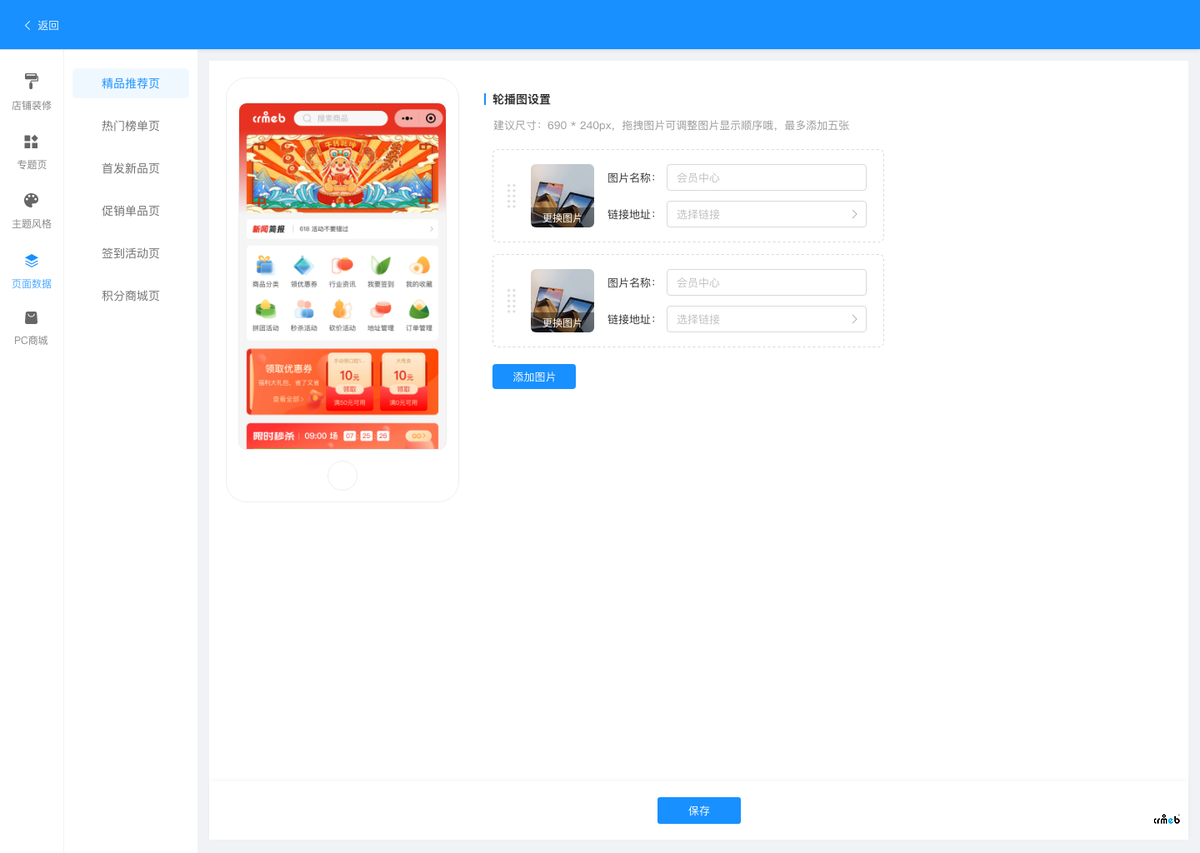Click the 添加图片 button
This screenshot has height=853, width=1200.
coord(534,377)
